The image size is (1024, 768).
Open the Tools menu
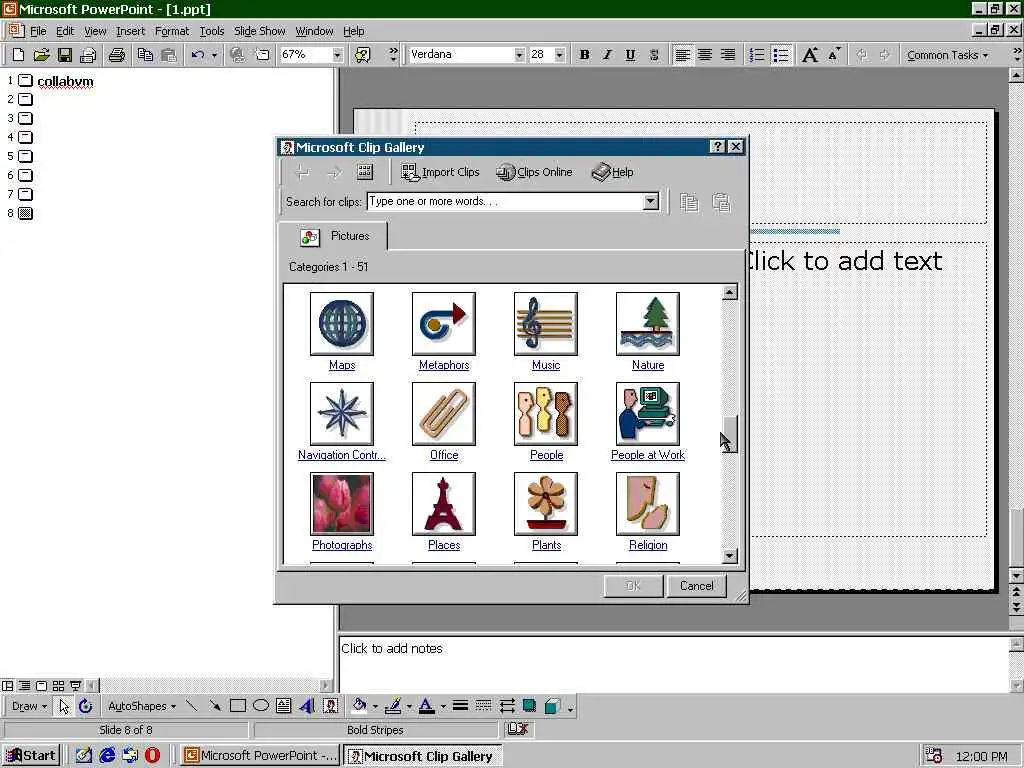click(212, 31)
